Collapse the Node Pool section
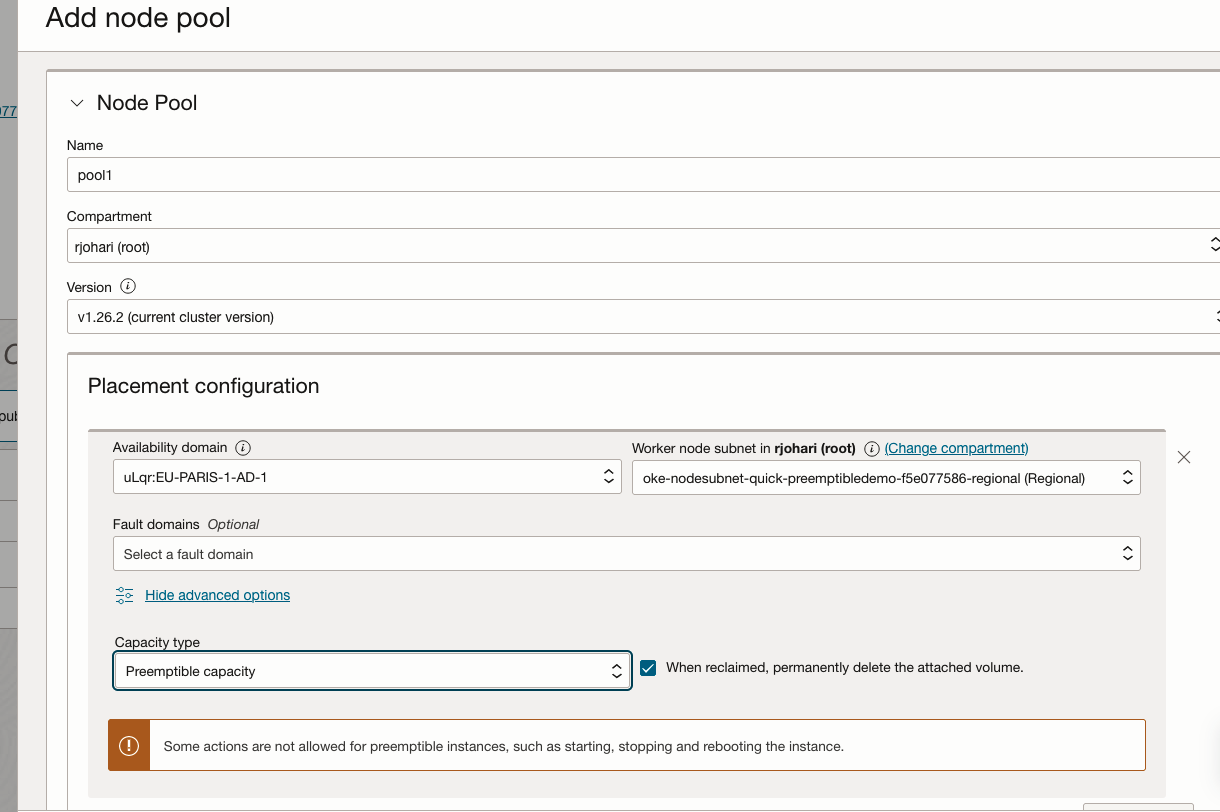 coord(77,102)
